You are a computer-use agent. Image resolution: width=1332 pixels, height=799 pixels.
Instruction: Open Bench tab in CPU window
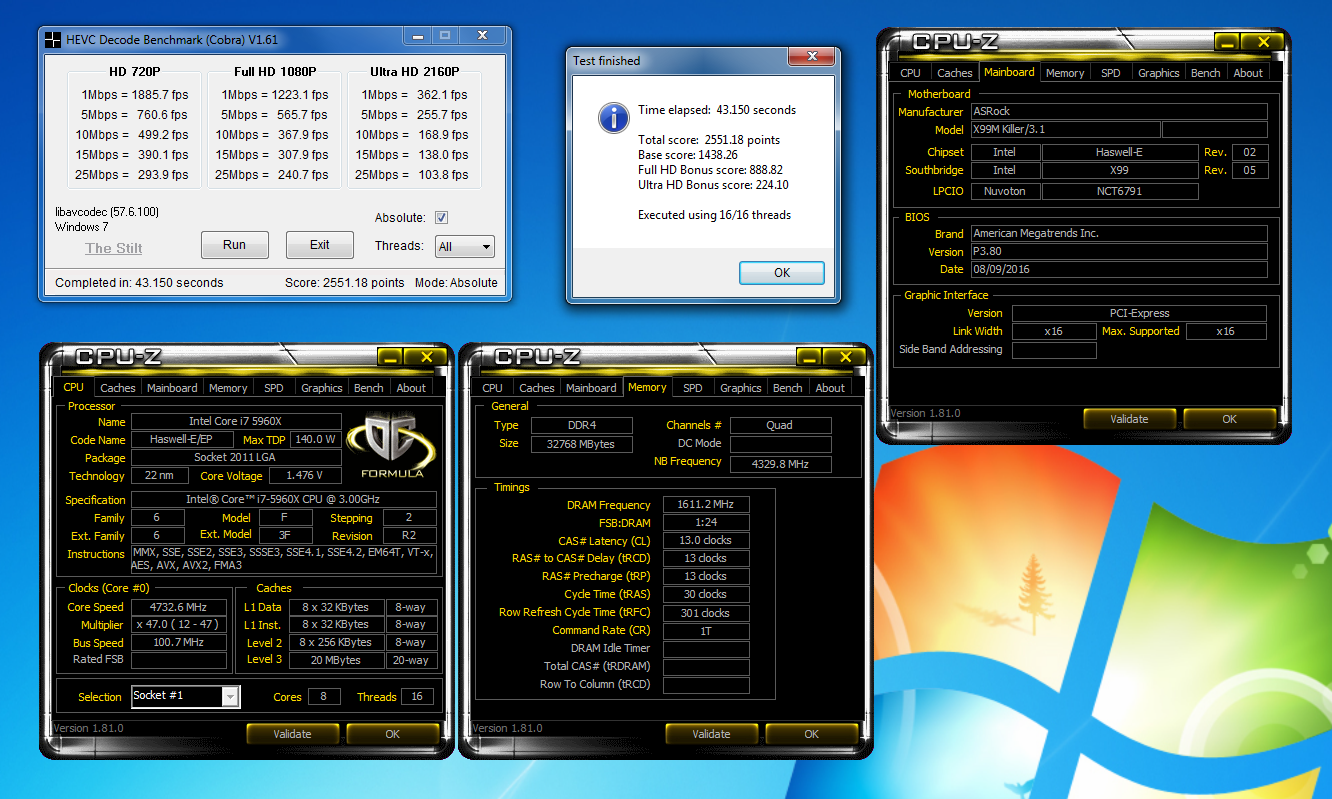tap(369, 388)
